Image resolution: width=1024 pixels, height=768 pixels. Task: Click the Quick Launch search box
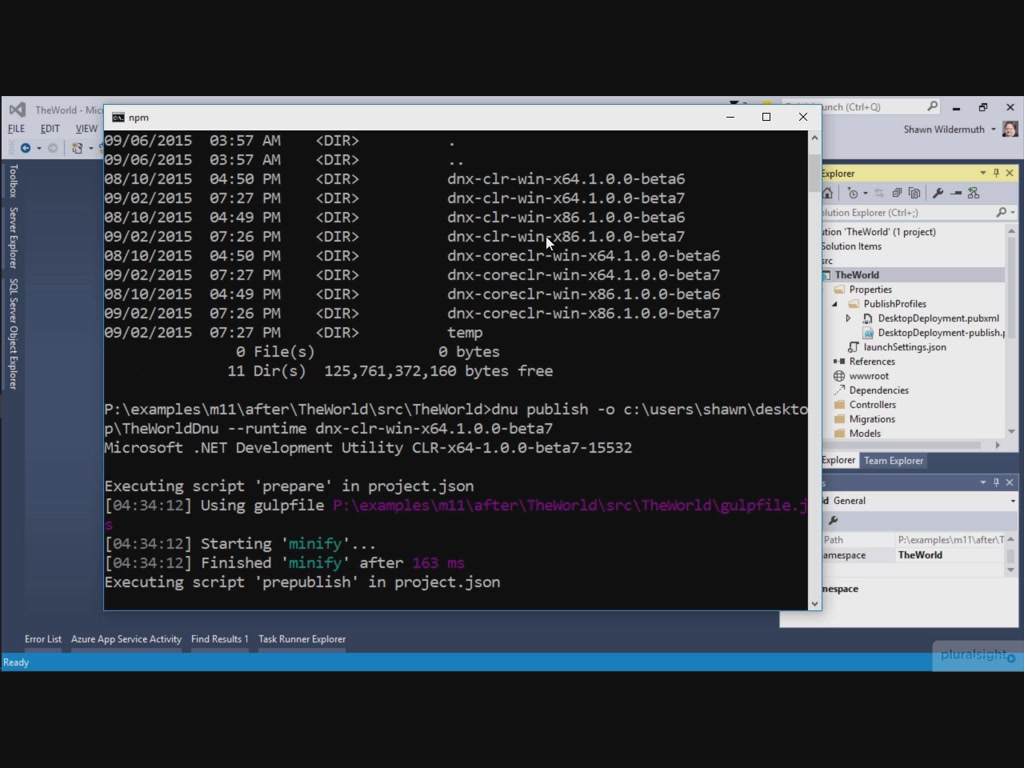tap(860, 106)
